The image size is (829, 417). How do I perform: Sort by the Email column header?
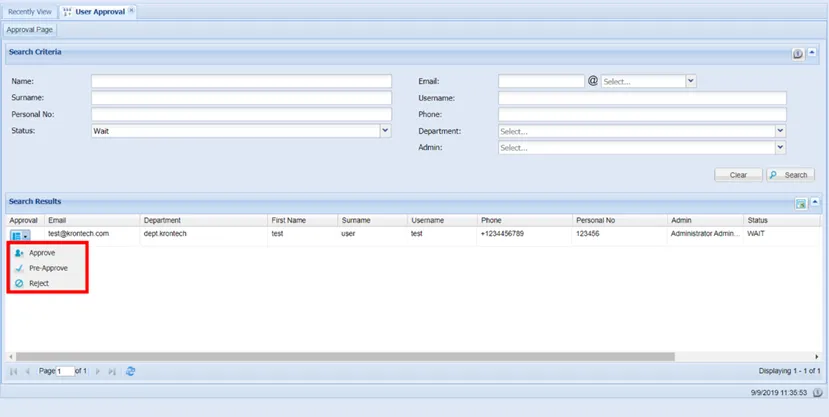(x=92, y=220)
